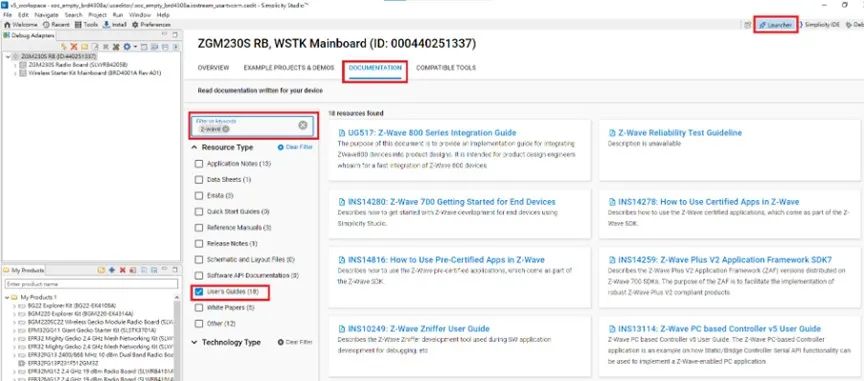Click red X in My Products toolbar
The height and width of the screenshot is (381, 864).
coord(122,270)
